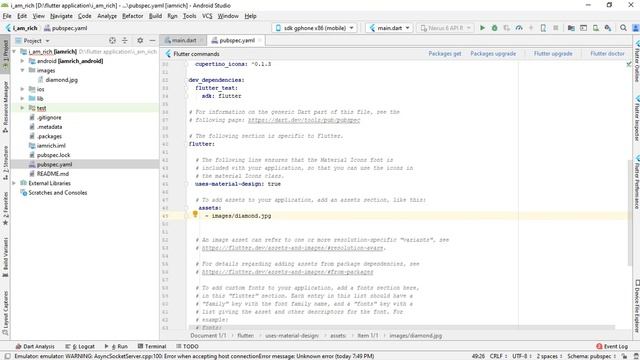The height and width of the screenshot is (360, 640).
Task: Open the Project view selector dropdown
Action: click(32, 40)
